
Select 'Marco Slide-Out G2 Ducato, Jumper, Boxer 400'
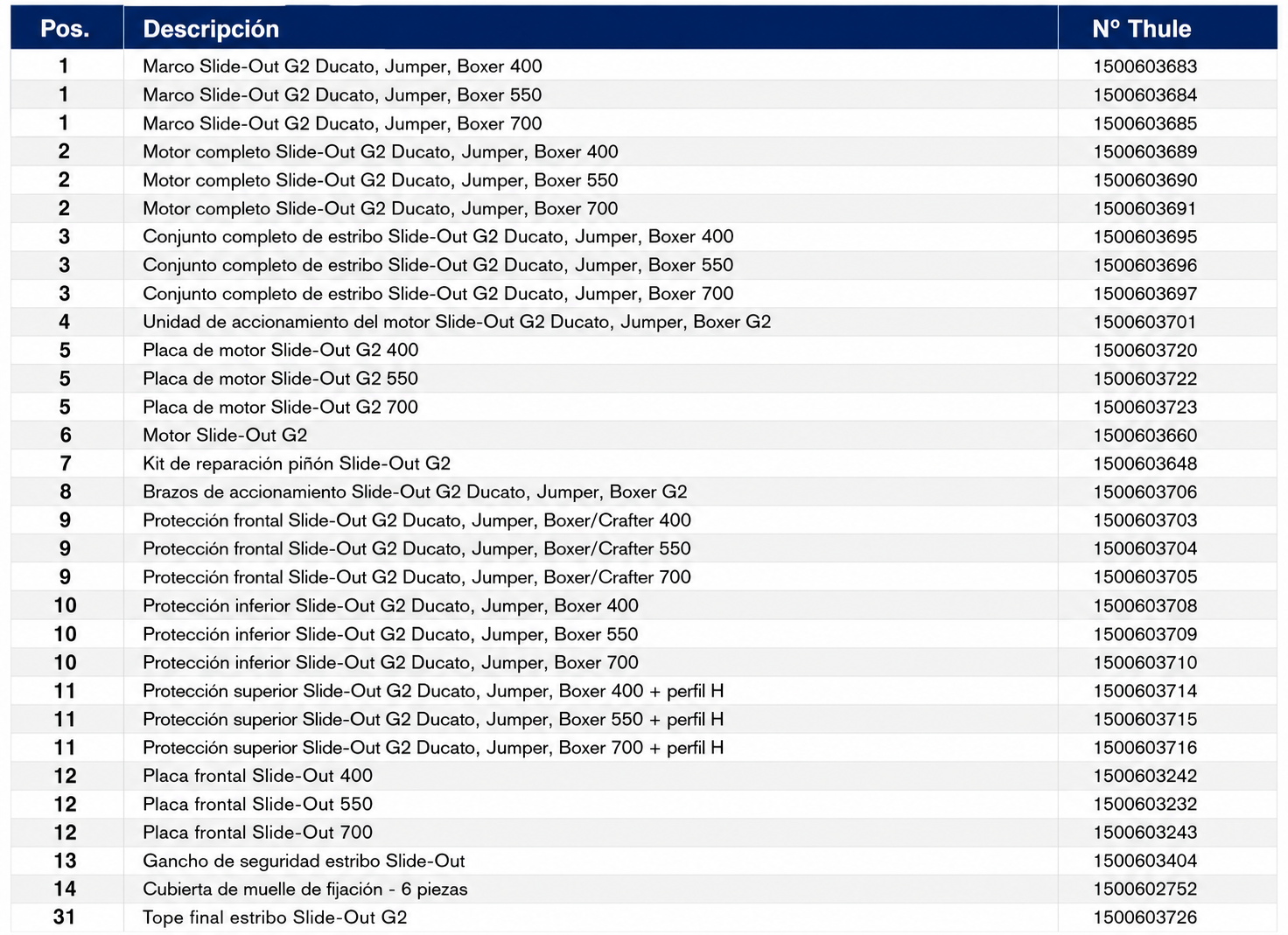coord(342,66)
